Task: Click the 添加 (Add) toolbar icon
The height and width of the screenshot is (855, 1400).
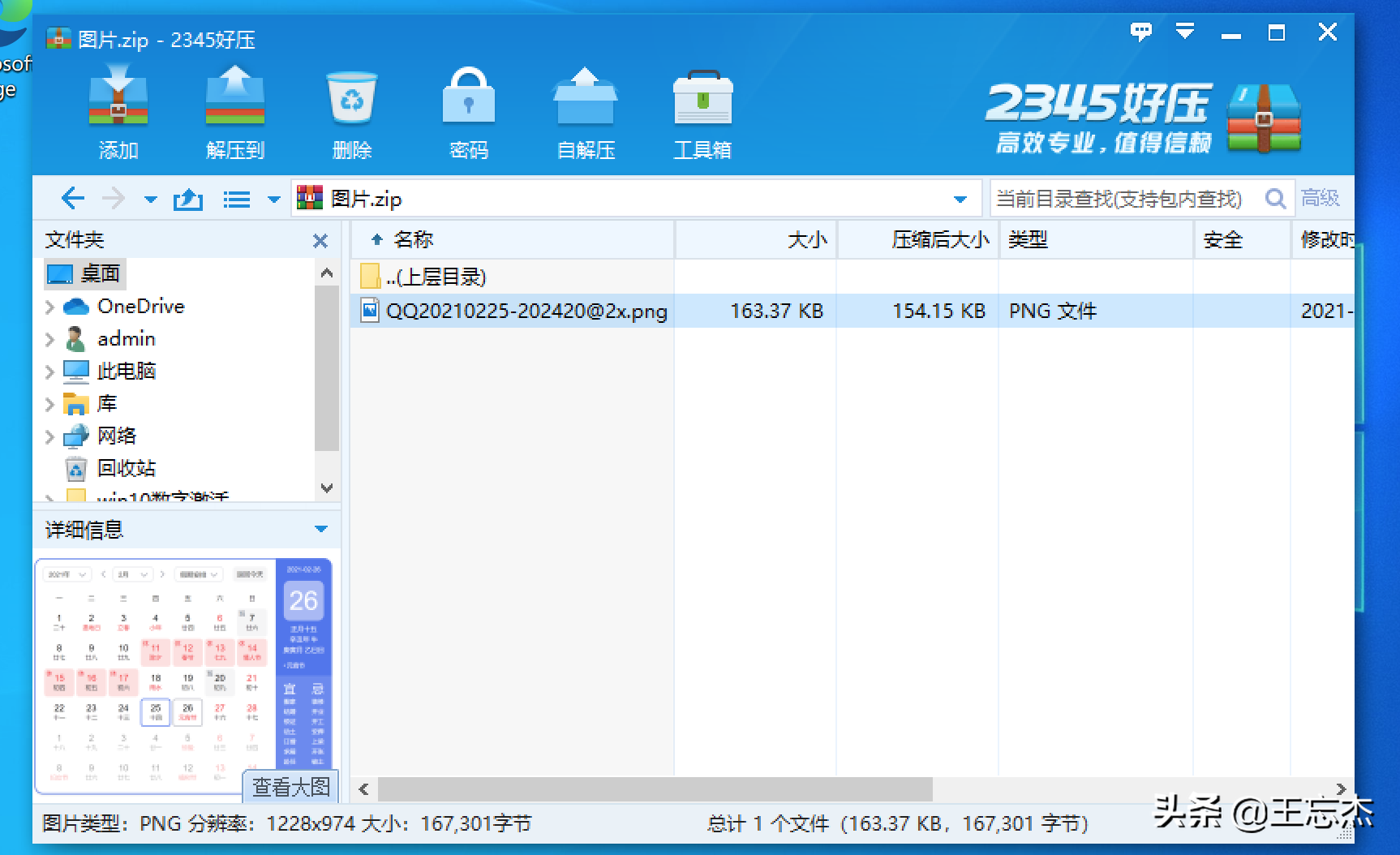Action: point(118,114)
